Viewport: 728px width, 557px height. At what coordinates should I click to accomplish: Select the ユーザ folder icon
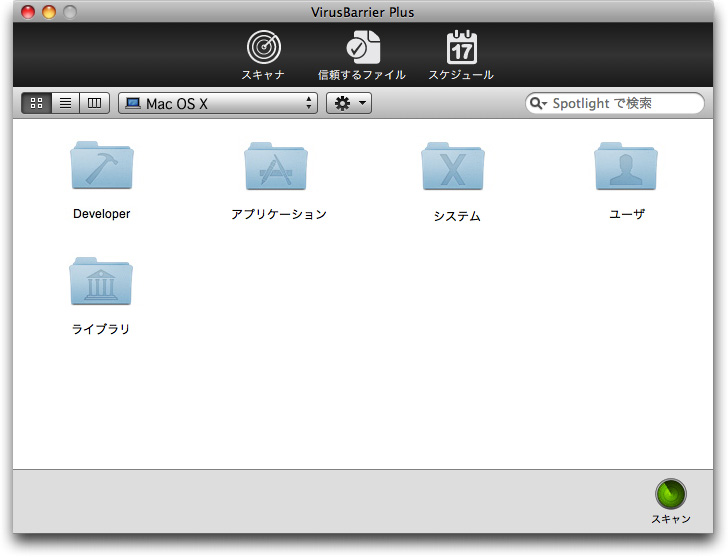pos(626,166)
